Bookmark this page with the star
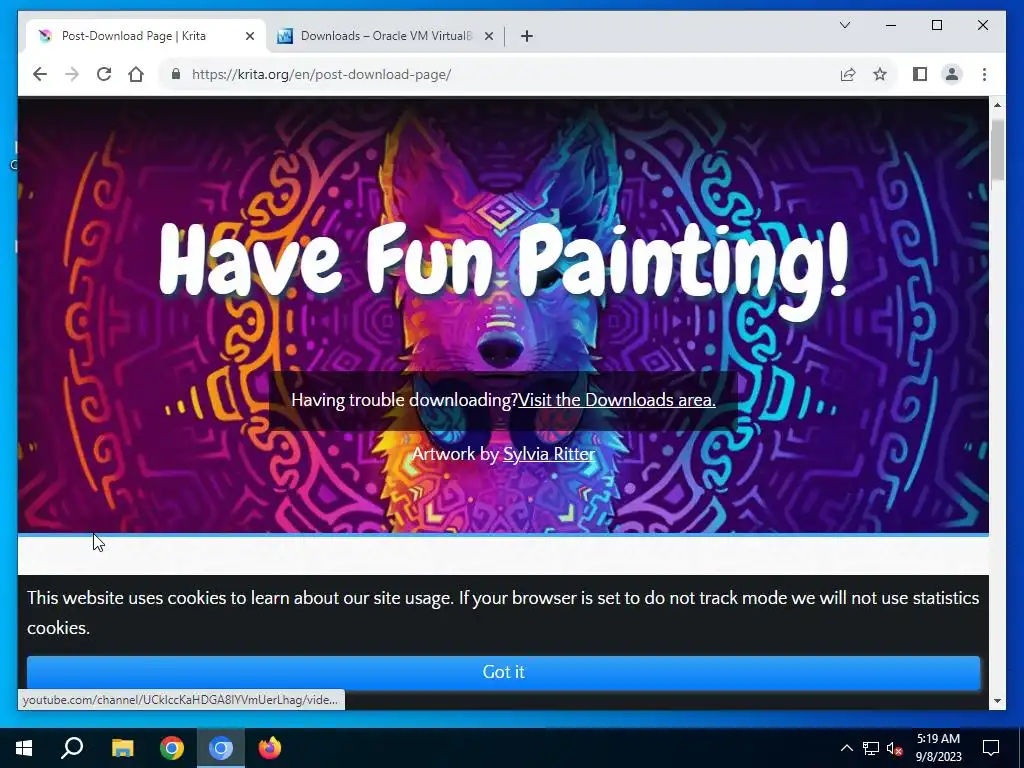The height and width of the screenshot is (768, 1024). [x=880, y=74]
